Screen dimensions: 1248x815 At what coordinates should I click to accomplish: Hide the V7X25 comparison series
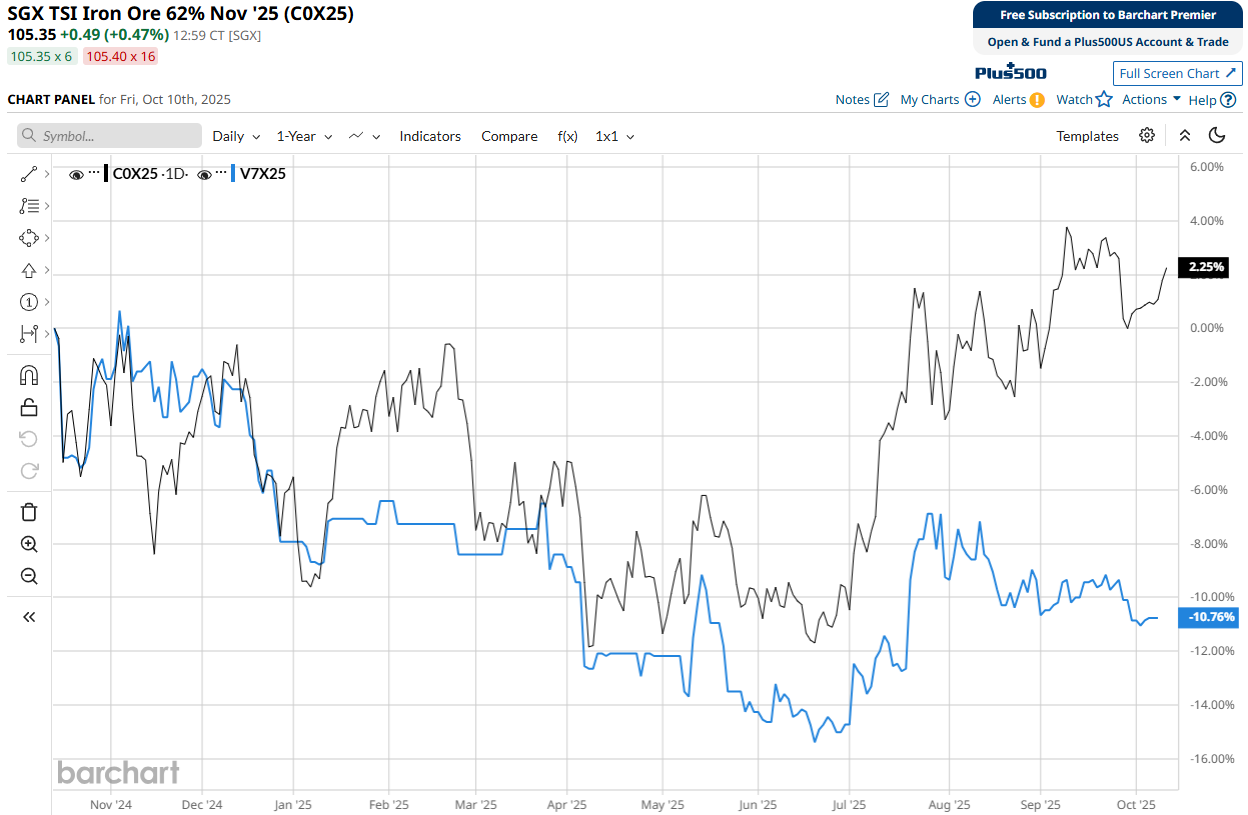(204, 174)
